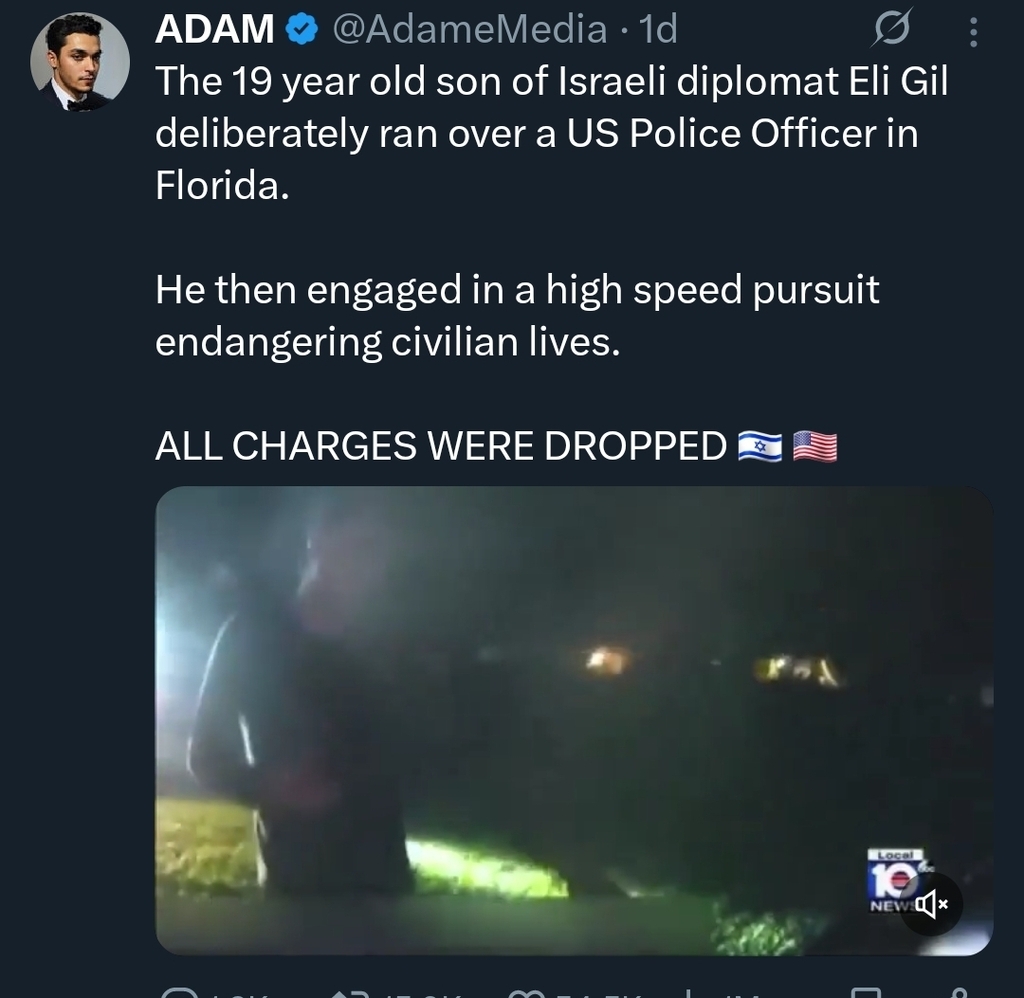Play the Local 10 News video
The height and width of the screenshot is (998, 1024).
pos(573,720)
